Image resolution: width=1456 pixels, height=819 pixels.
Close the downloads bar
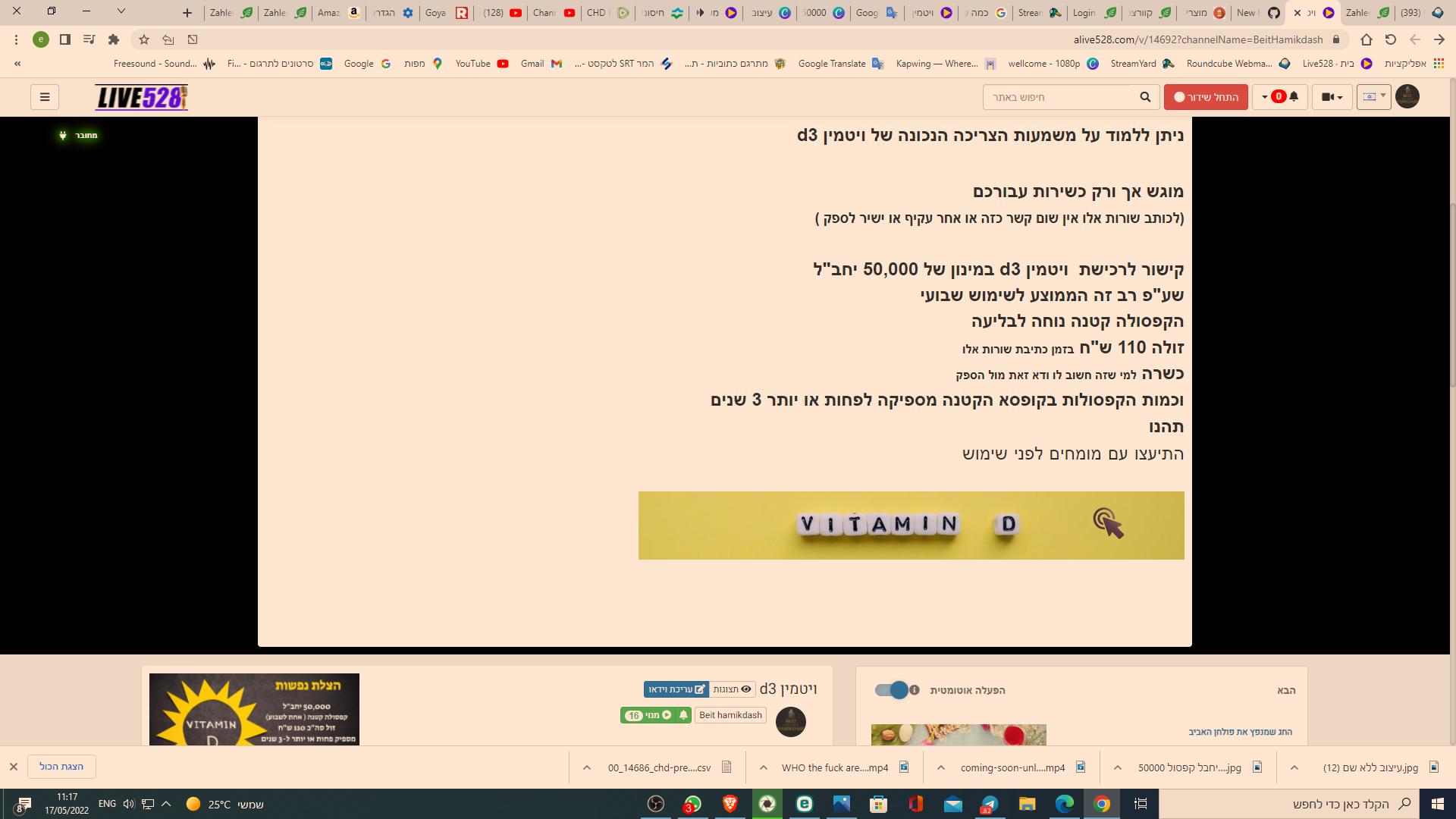pyautogui.click(x=13, y=767)
